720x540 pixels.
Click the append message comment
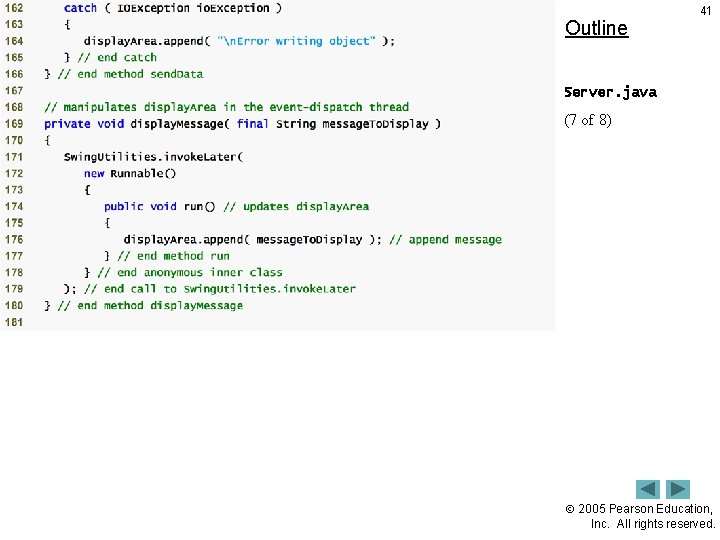click(445, 240)
